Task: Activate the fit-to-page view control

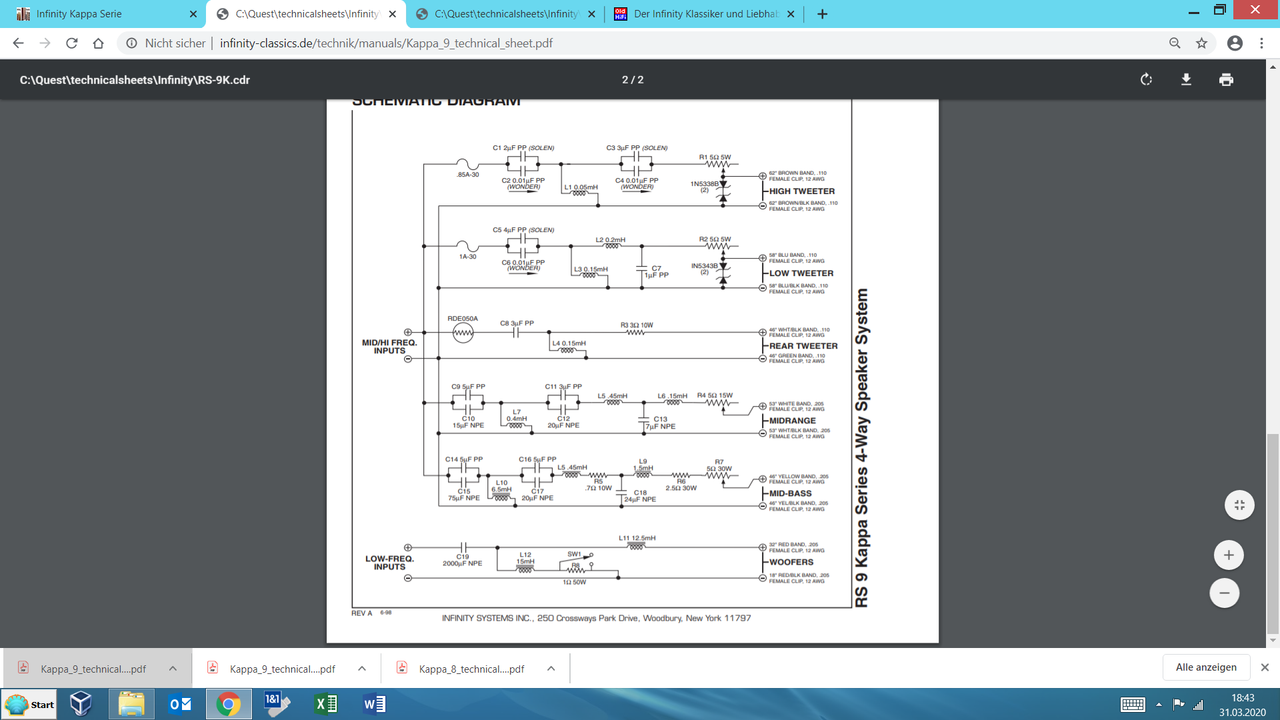Action: pyautogui.click(x=1239, y=505)
